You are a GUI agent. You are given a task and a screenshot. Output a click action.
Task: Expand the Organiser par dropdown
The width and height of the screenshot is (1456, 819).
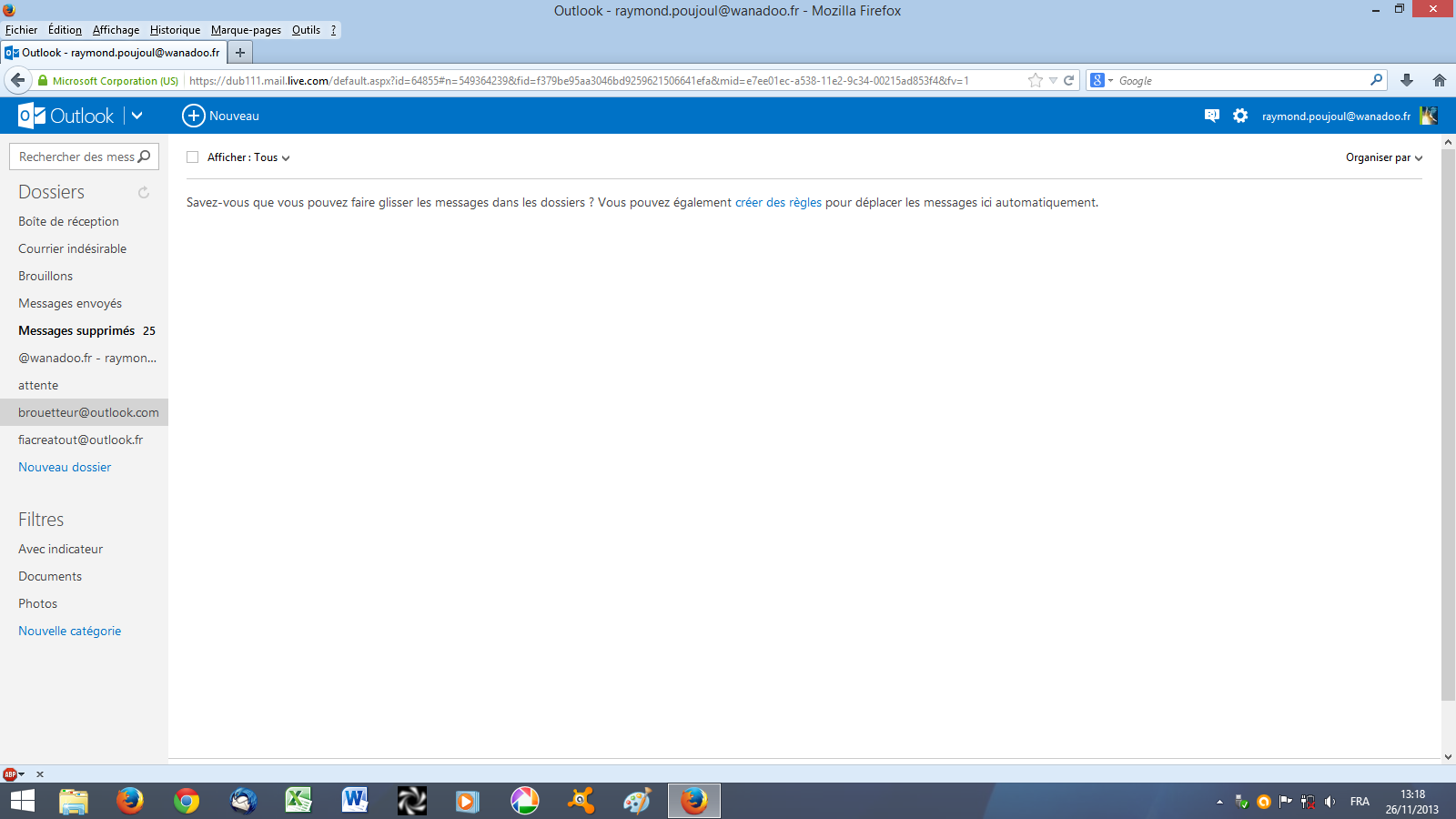(1384, 157)
